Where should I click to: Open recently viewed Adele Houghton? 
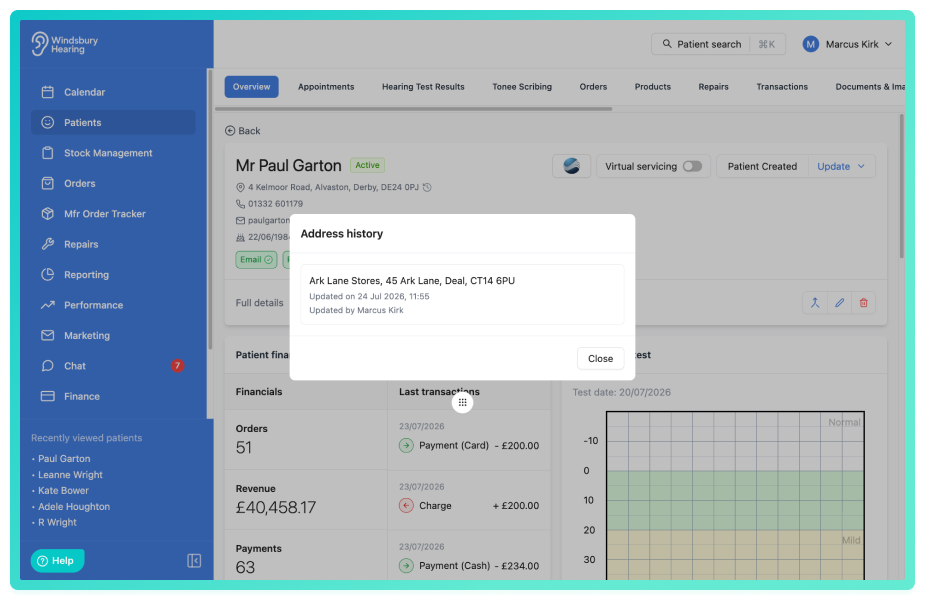(x=74, y=506)
